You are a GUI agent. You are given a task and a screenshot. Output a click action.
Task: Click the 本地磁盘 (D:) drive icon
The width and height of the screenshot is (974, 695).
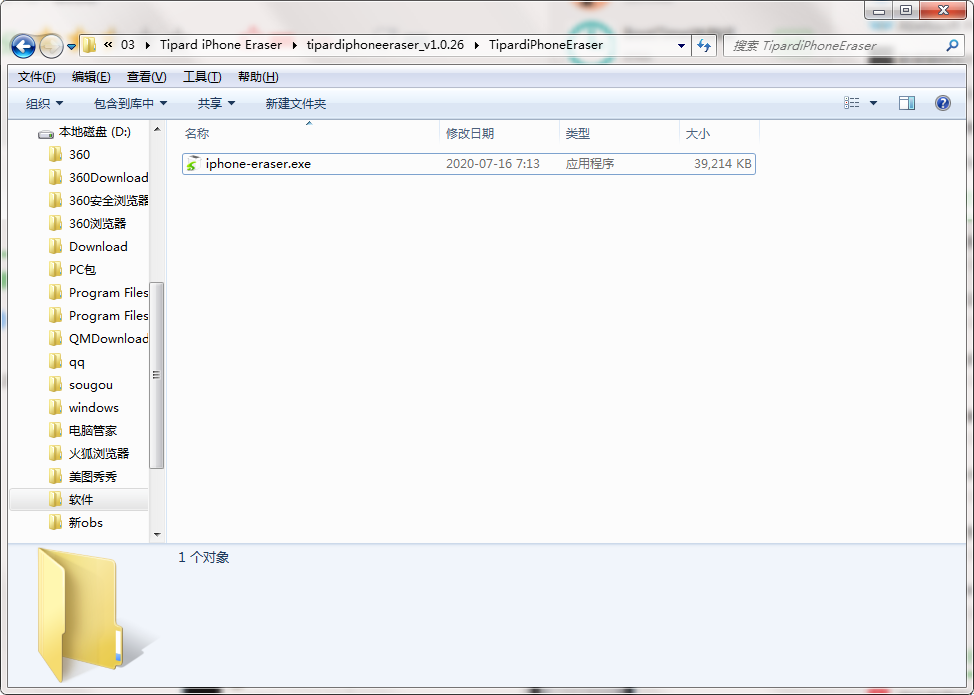click(45, 133)
